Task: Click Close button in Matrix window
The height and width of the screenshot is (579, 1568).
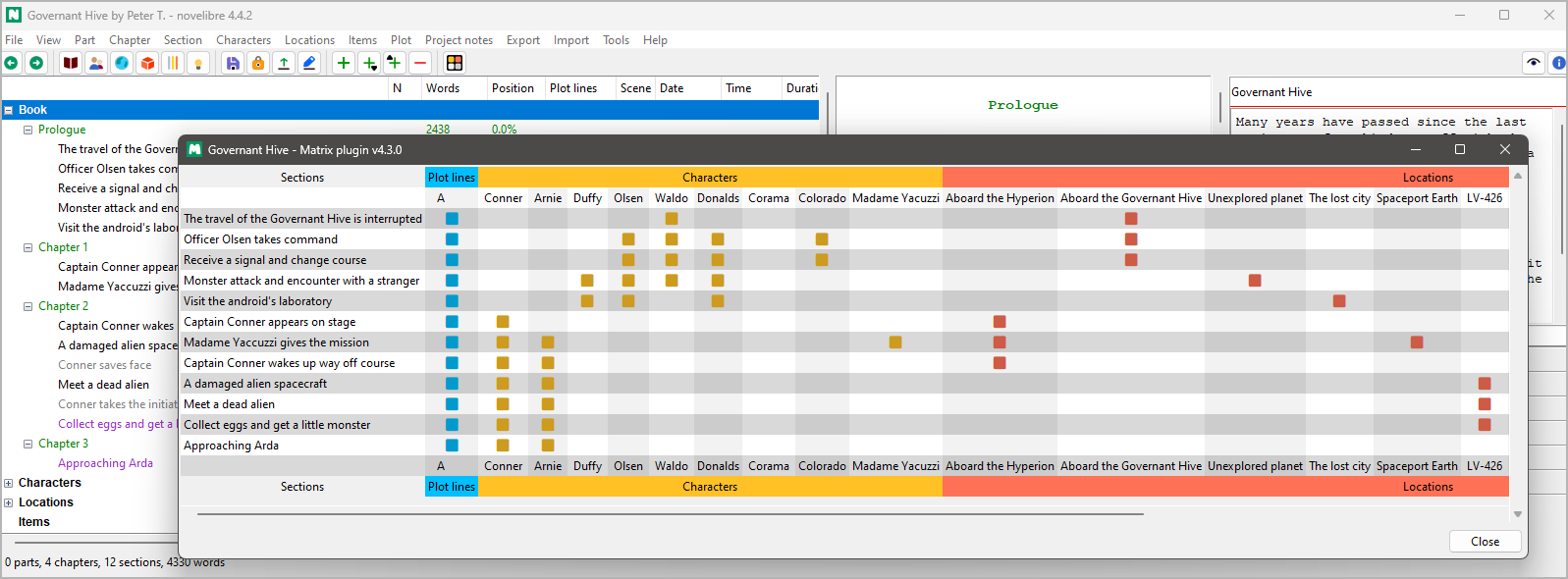Action: 1485,542
